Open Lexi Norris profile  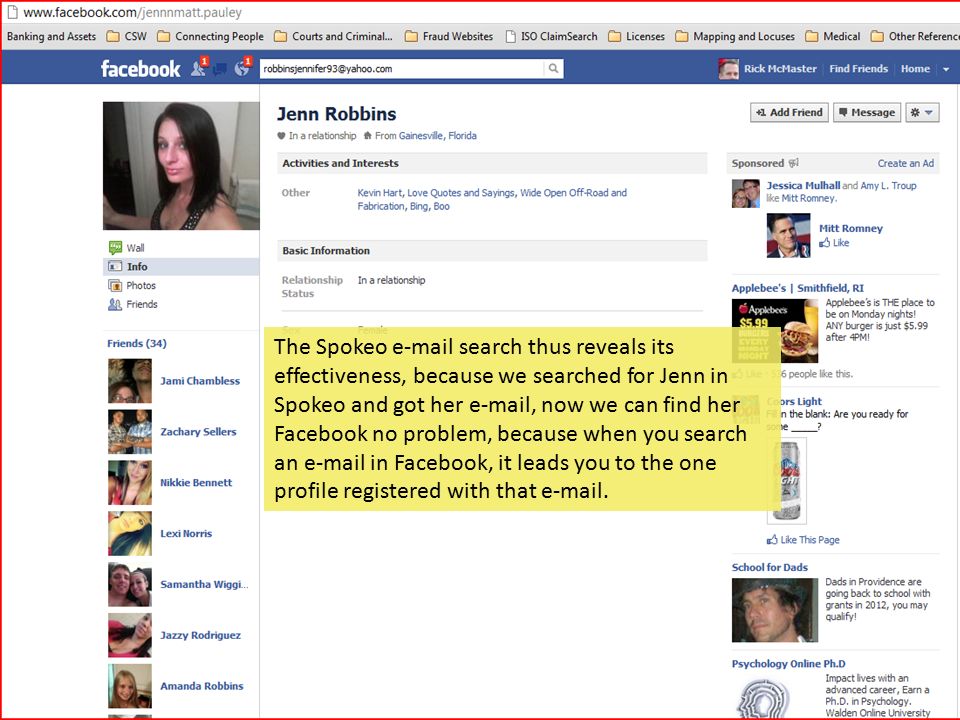(x=186, y=533)
